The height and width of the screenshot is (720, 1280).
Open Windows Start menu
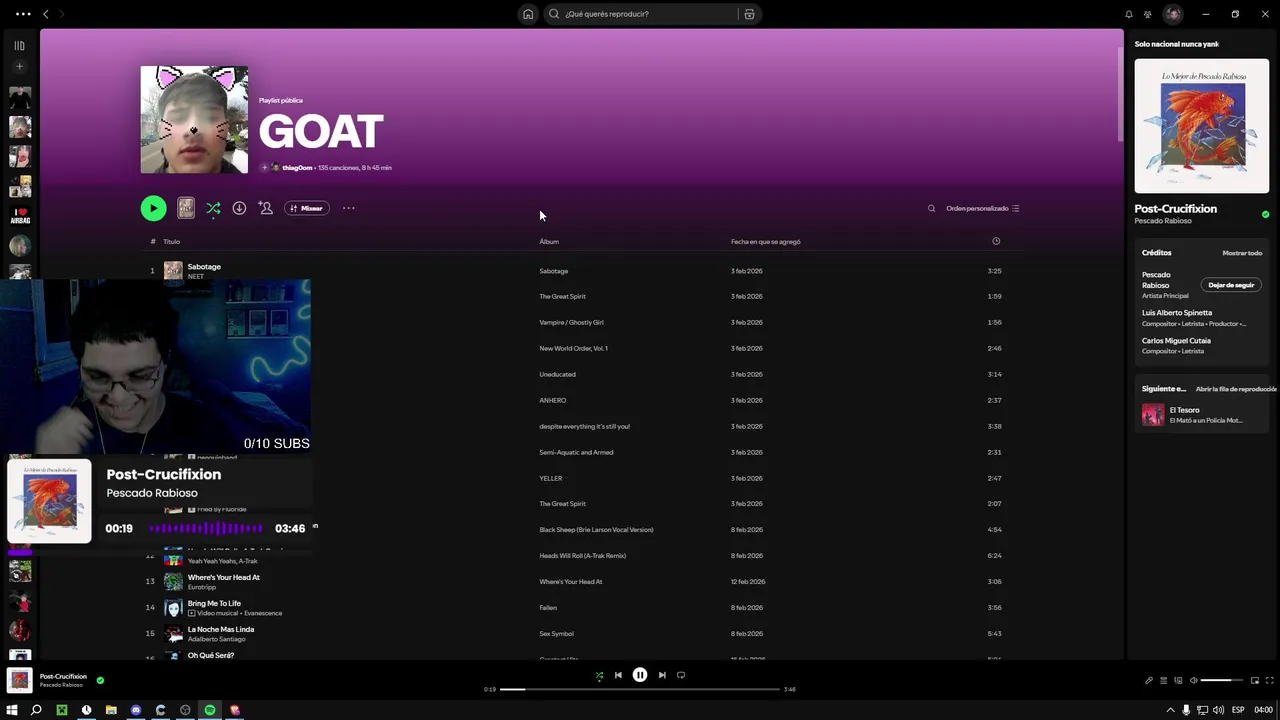12,710
